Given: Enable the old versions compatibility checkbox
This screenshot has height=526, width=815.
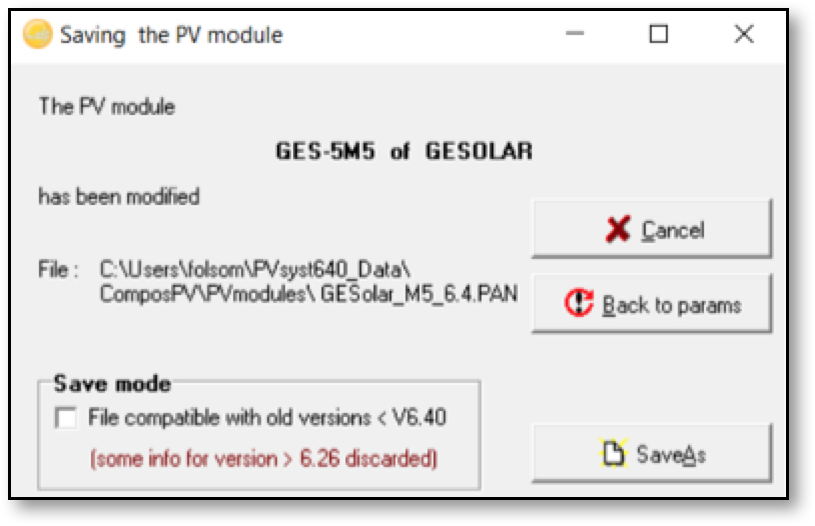Looking at the screenshot, I should [66, 417].
